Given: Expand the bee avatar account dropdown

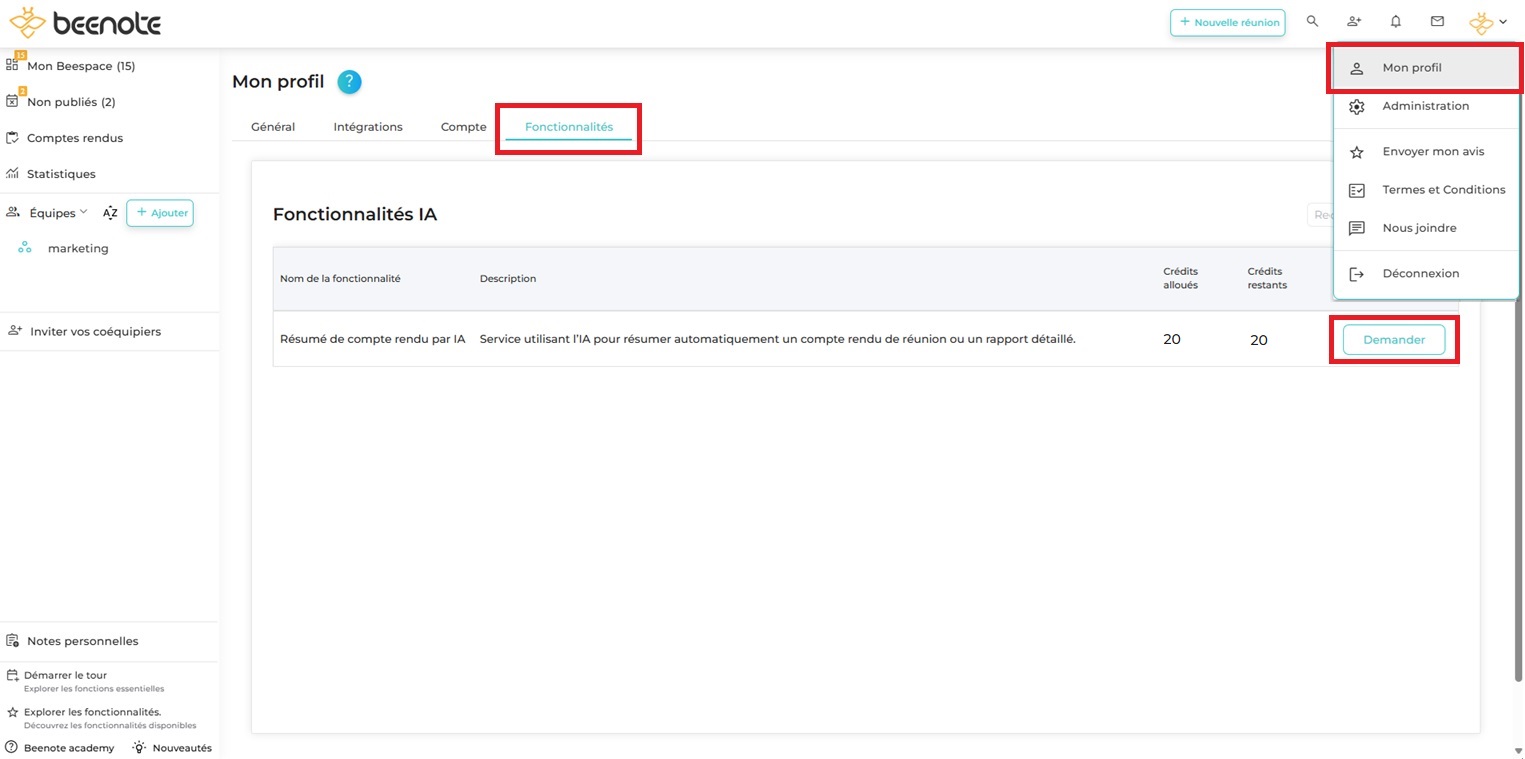Looking at the screenshot, I should pos(1487,22).
